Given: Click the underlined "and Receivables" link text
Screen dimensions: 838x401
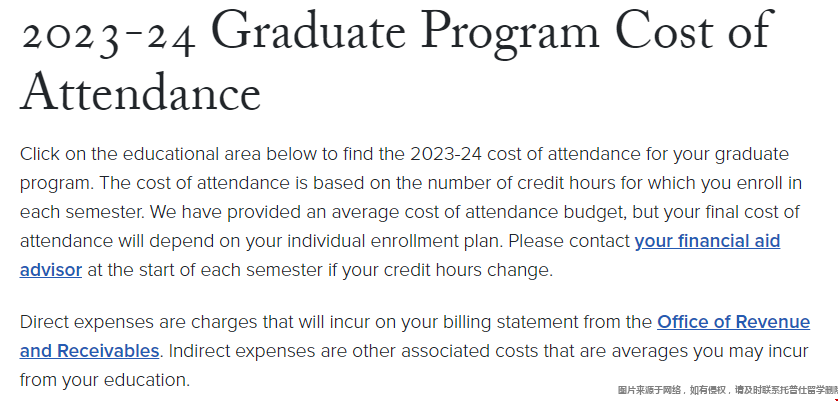Looking at the screenshot, I should pyautogui.click(x=89, y=351).
